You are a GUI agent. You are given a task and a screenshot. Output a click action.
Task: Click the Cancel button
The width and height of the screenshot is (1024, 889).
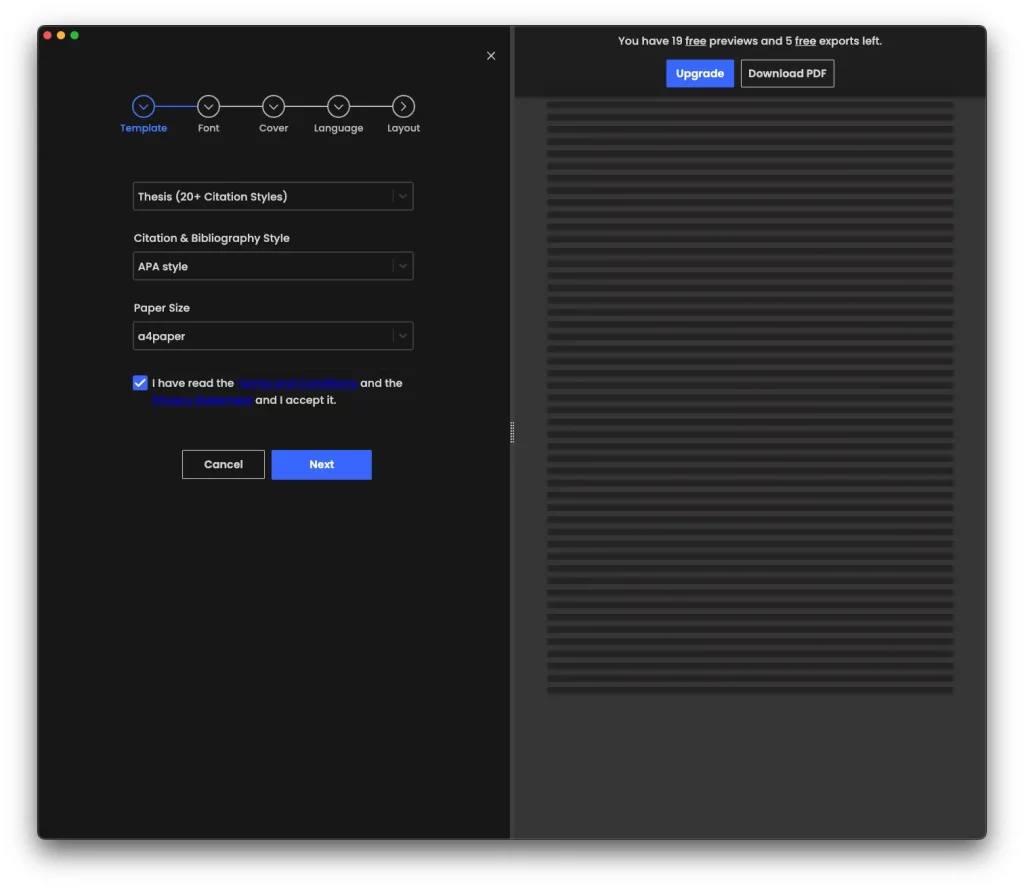point(223,464)
